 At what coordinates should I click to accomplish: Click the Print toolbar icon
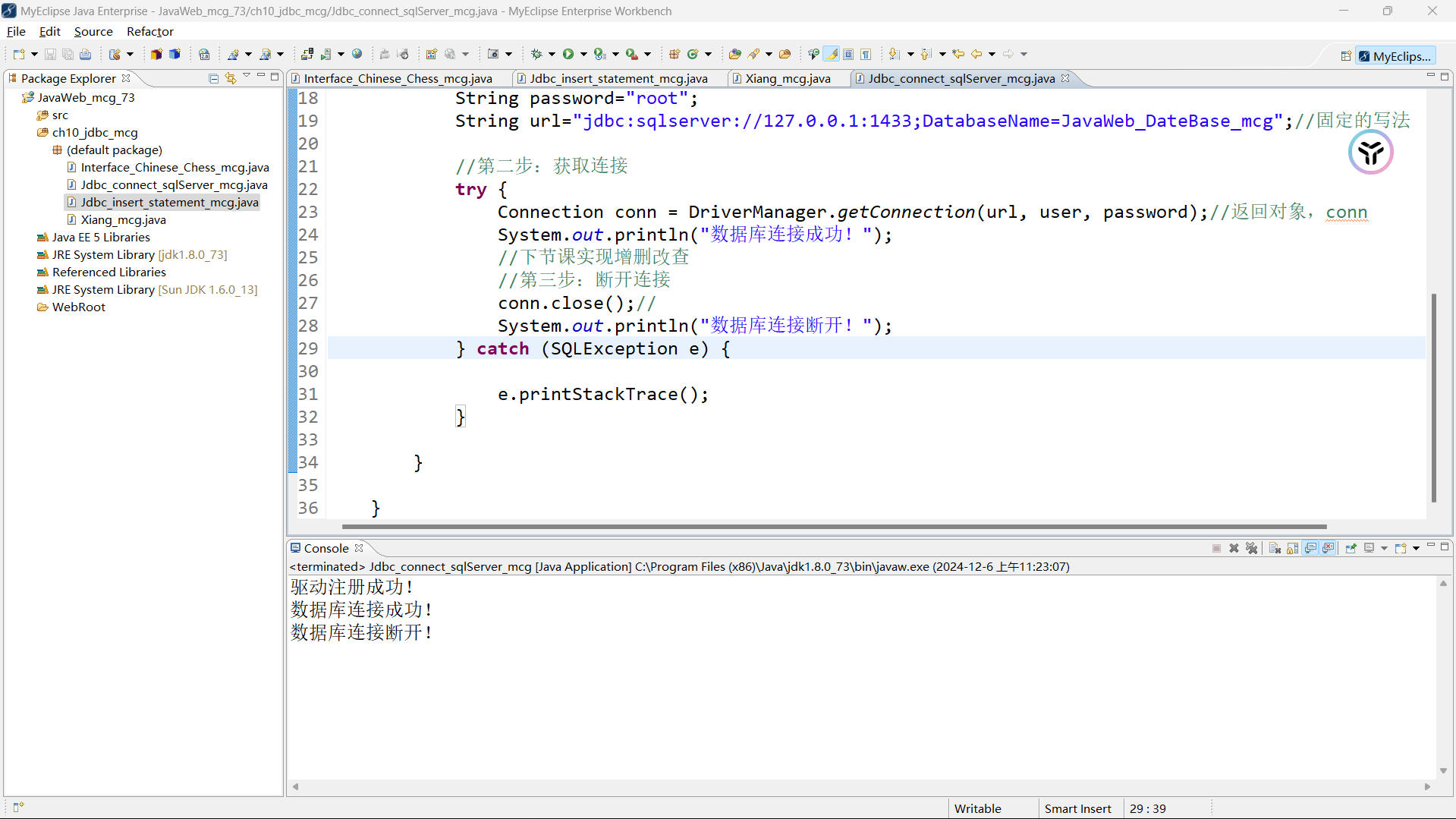[85, 54]
